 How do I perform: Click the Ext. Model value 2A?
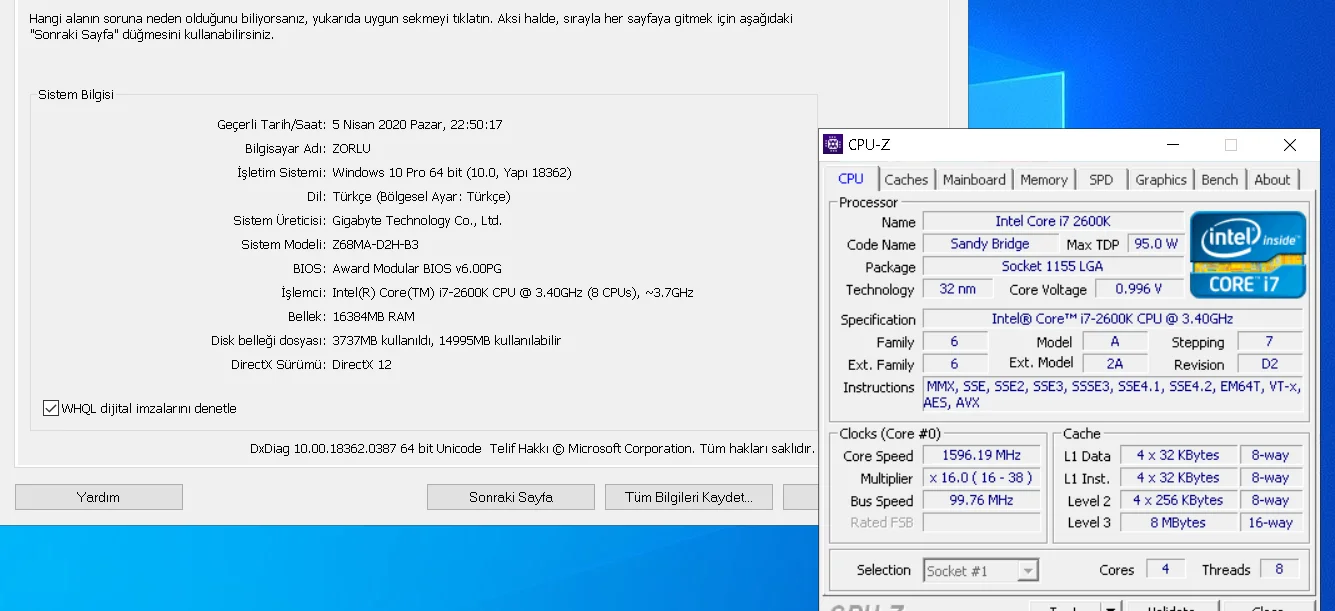1115,364
